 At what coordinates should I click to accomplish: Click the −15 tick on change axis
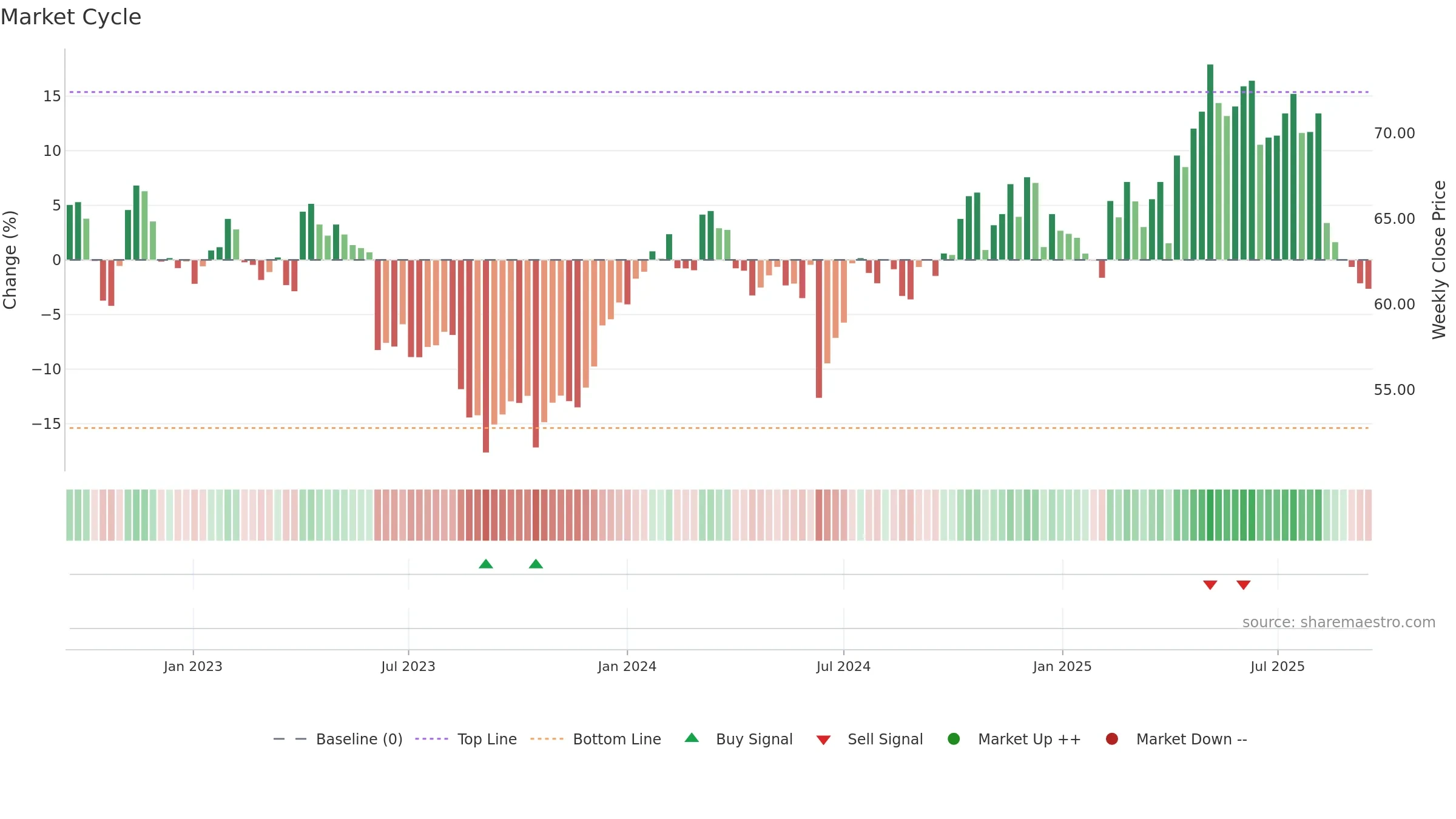pyautogui.click(x=47, y=423)
